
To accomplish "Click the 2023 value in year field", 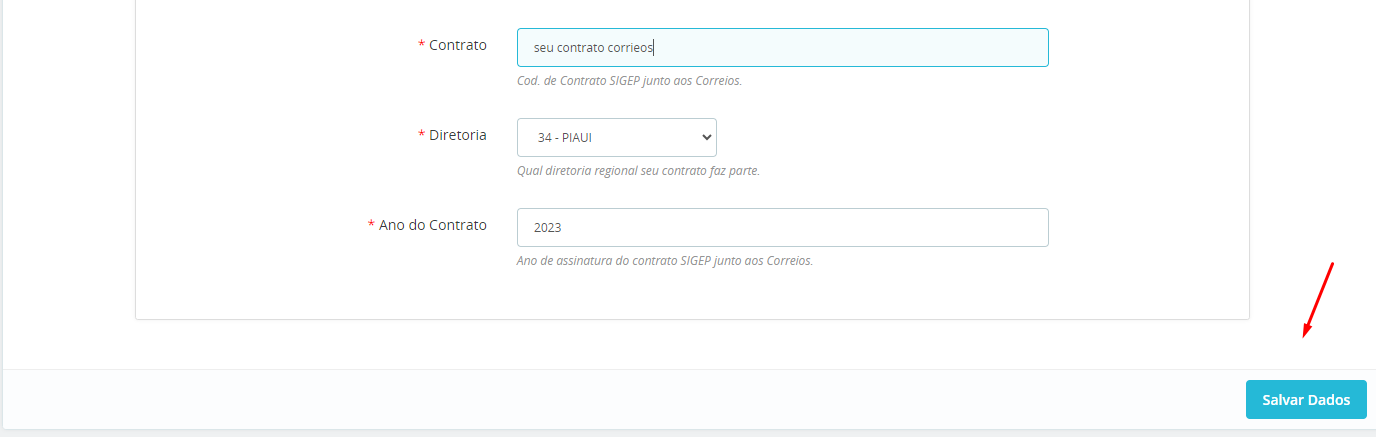I will tap(547, 227).
